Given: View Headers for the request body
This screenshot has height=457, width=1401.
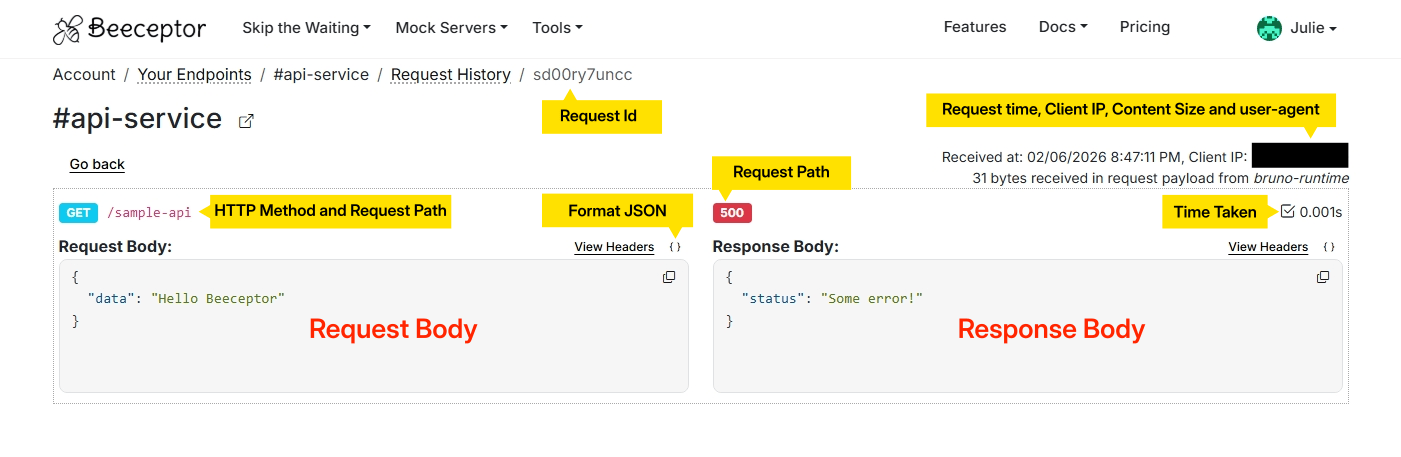Looking at the screenshot, I should 614,247.
